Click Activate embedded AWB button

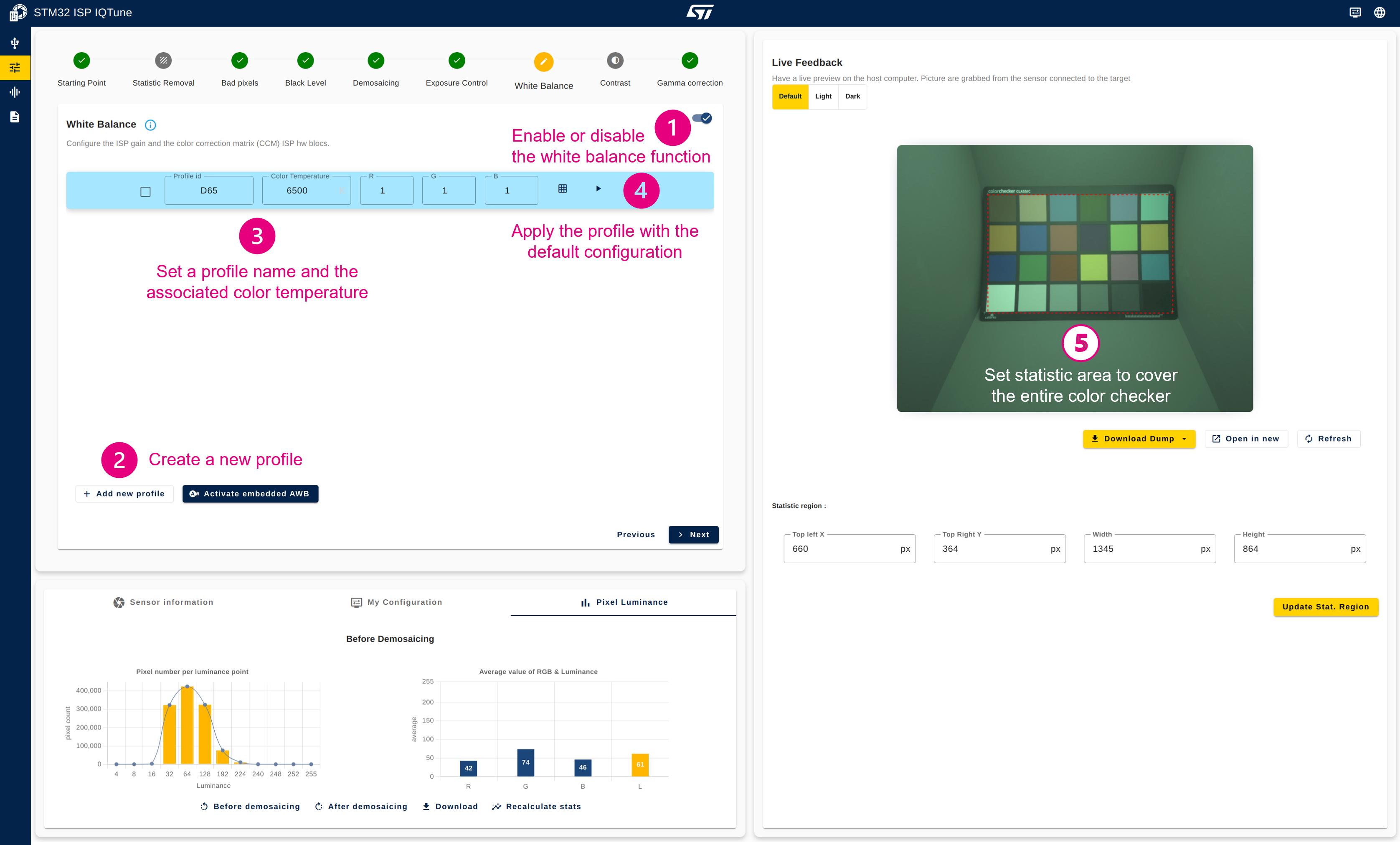pyautogui.click(x=250, y=493)
